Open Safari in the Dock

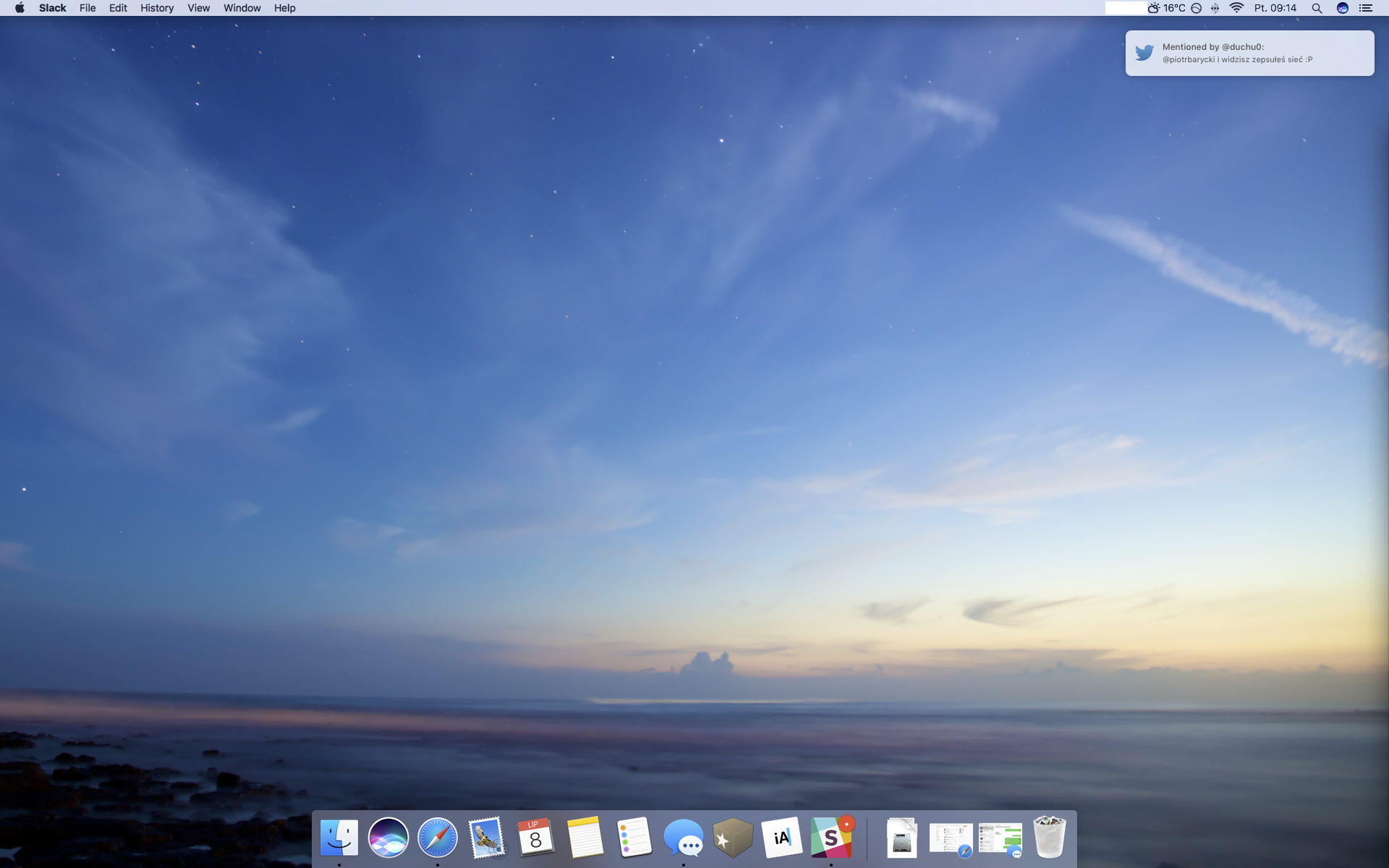[438, 838]
